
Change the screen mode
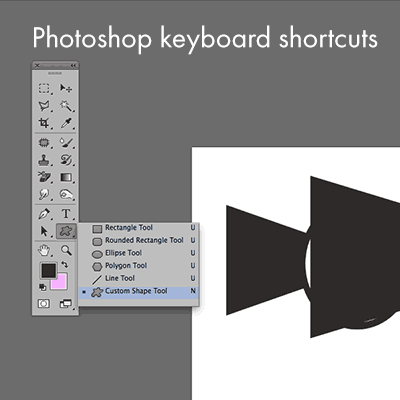pyautogui.click(x=66, y=304)
